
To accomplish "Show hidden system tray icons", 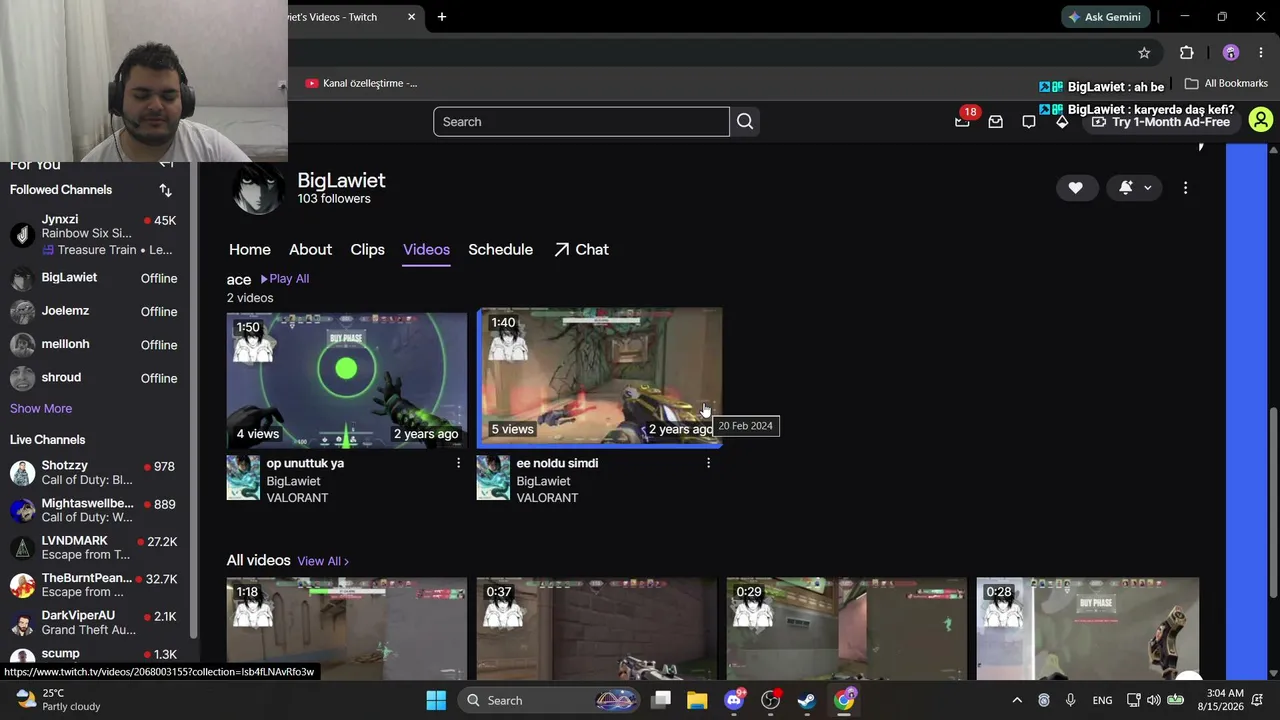I will (x=1017, y=700).
